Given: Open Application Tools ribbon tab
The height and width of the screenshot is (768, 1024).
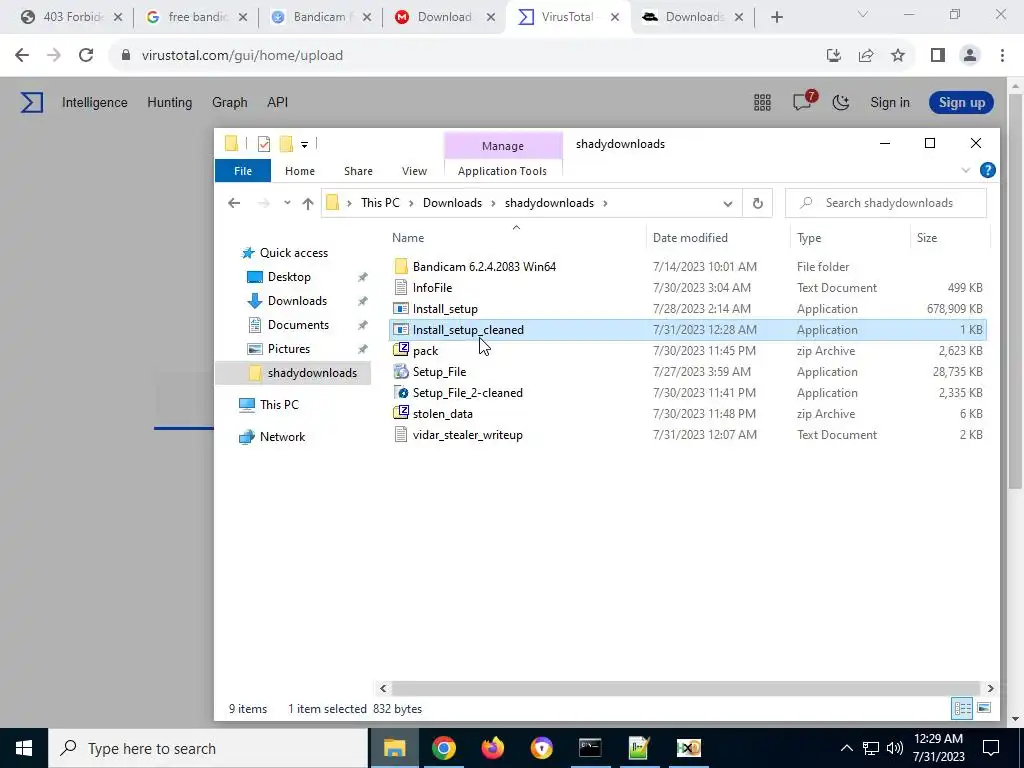Looking at the screenshot, I should (502, 170).
